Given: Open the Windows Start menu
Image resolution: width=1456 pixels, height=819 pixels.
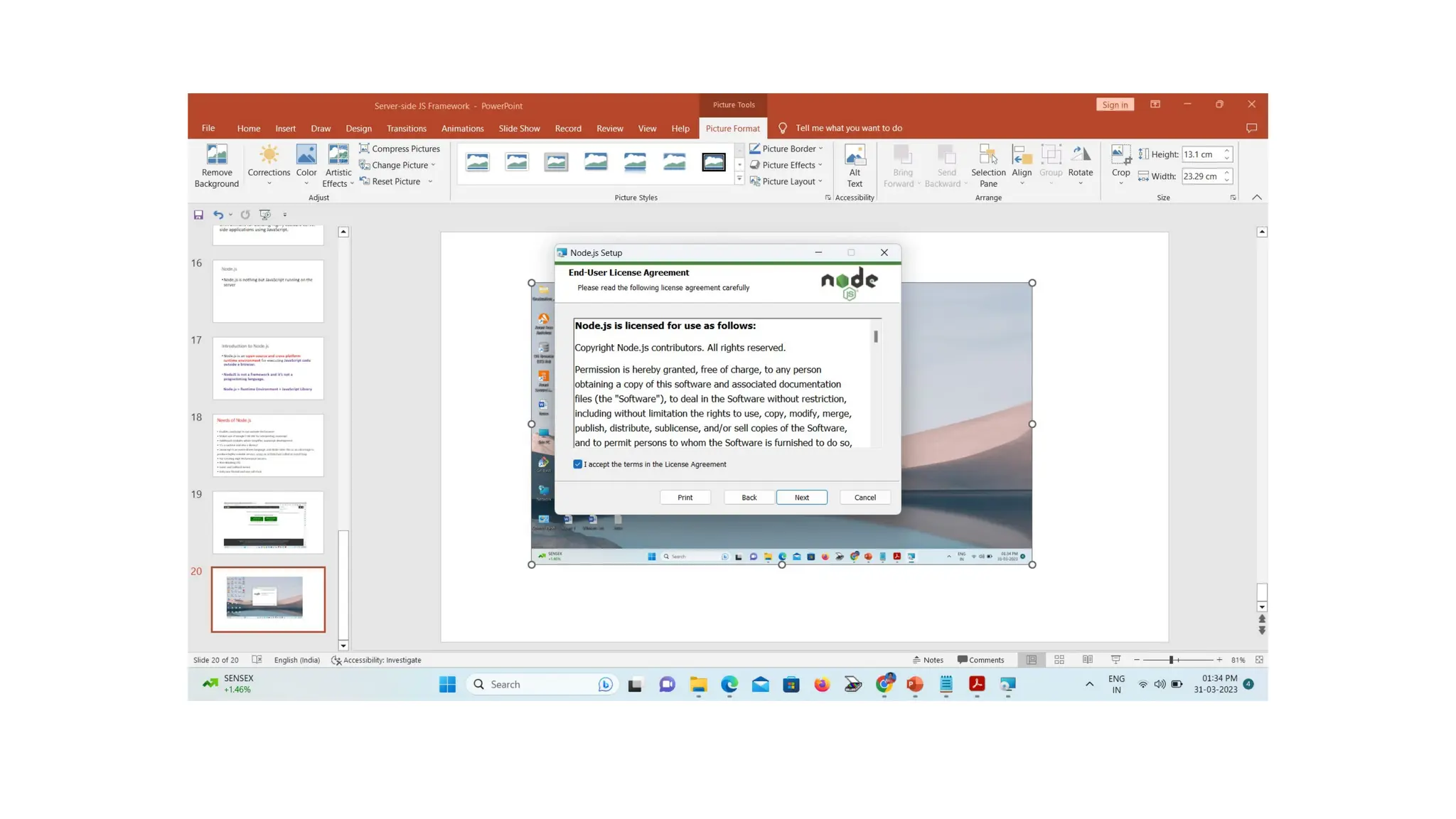Looking at the screenshot, I should 447,685.
